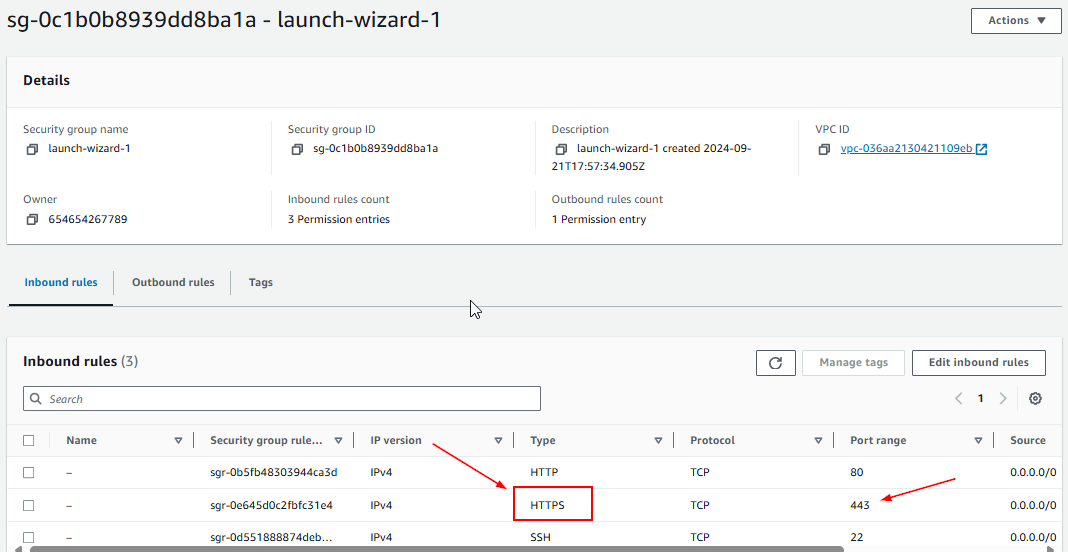Open the Tags tab
Screen dimensions: 1068x552
pos(261,282)
